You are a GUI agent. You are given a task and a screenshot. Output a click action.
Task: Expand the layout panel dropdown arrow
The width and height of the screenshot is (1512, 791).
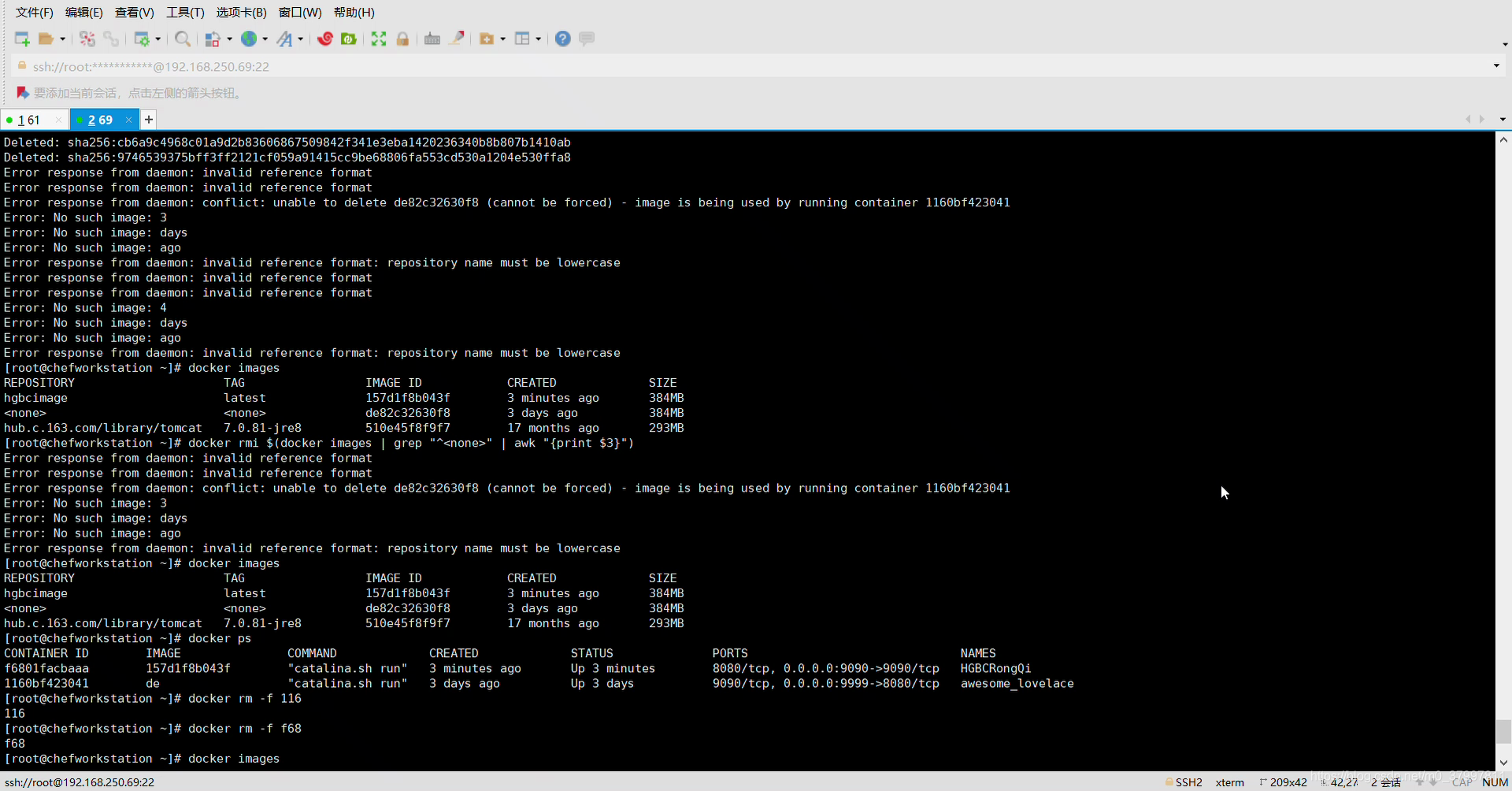(539, 39)
